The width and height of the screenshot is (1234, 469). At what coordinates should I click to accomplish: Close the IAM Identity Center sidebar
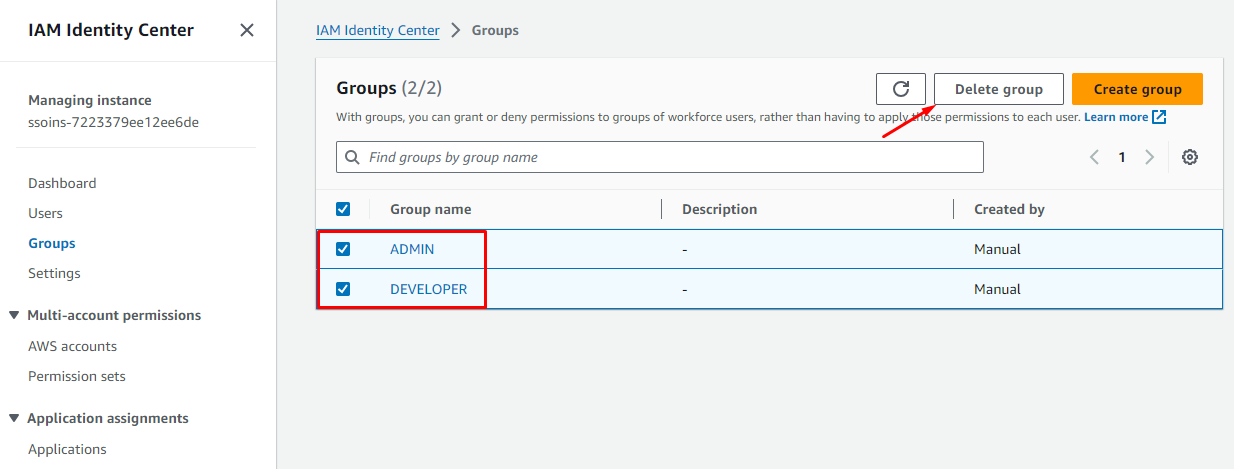click(x=247, y=30)
